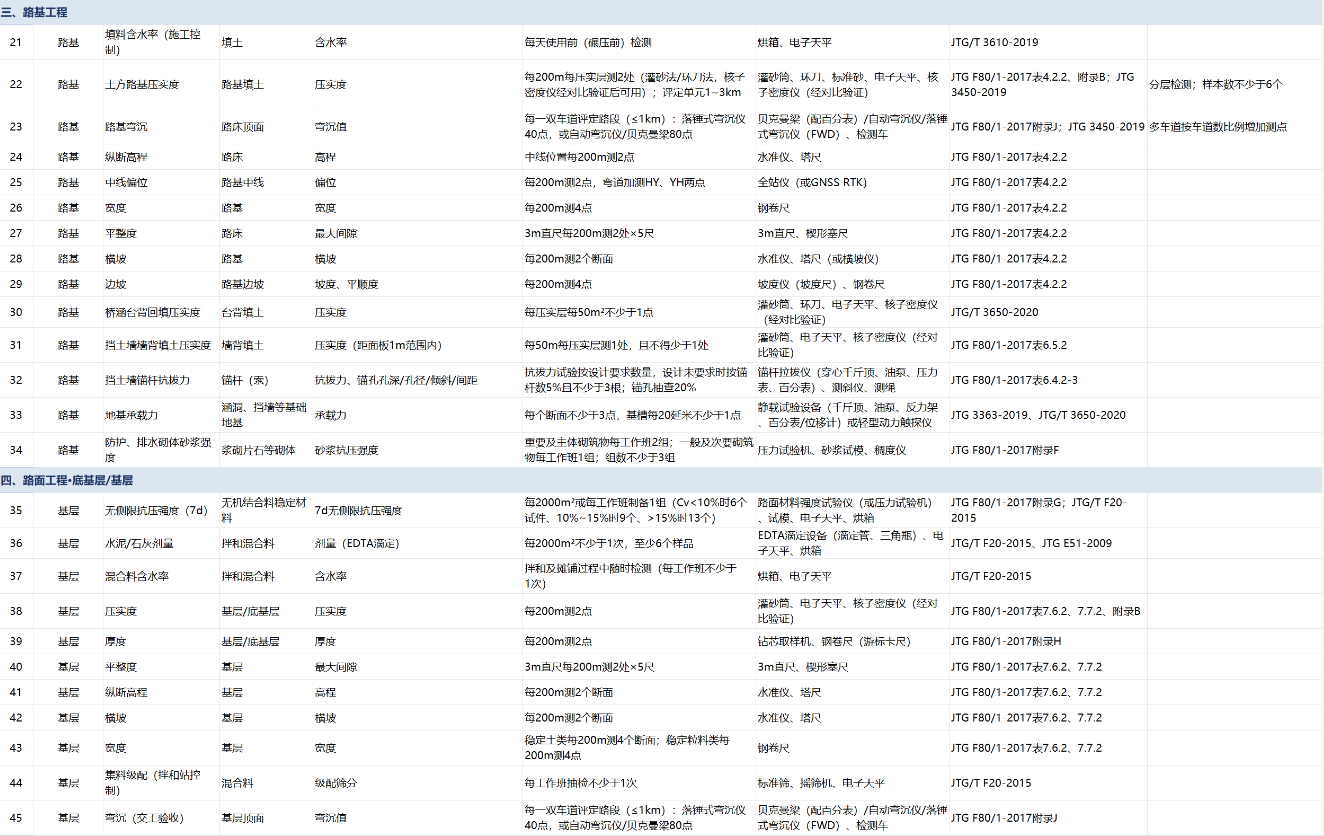Screen dimensions: 1324x836
Task: Click the note "分层检测；样本数不少于6个"
Action: tap(1215, 85)
